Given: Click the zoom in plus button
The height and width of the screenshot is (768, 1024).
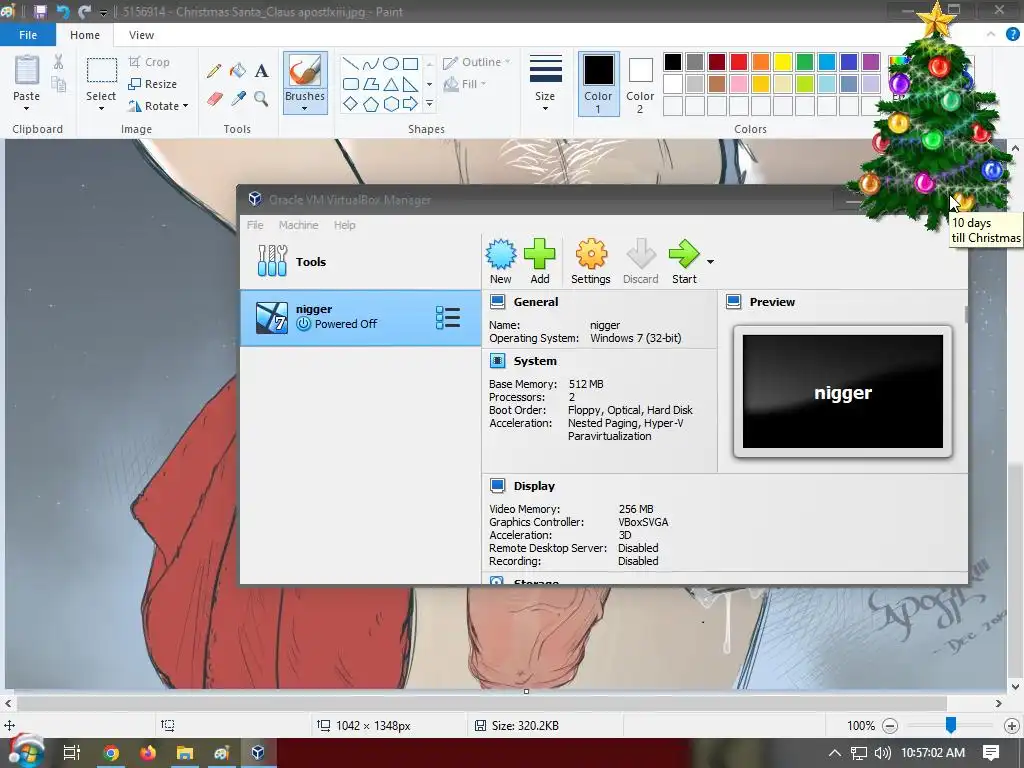Looking at the screenshot, I should 1012,726.
